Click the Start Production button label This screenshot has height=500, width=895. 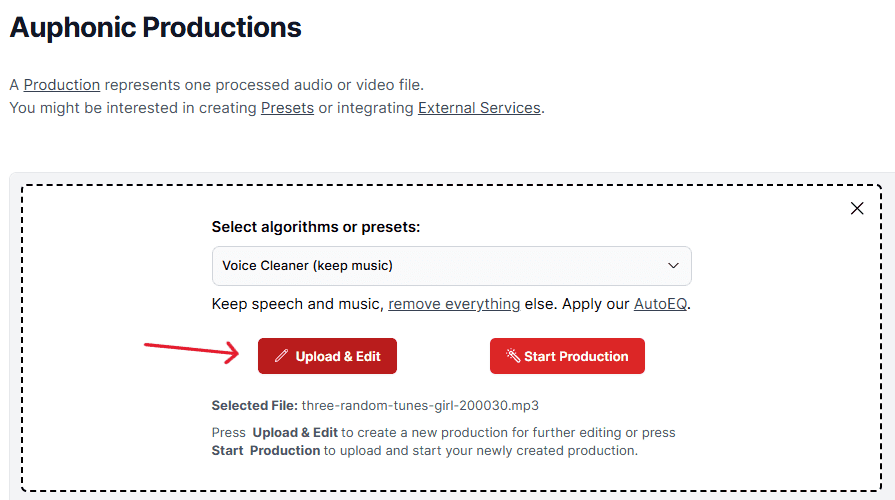click(576, 356)
